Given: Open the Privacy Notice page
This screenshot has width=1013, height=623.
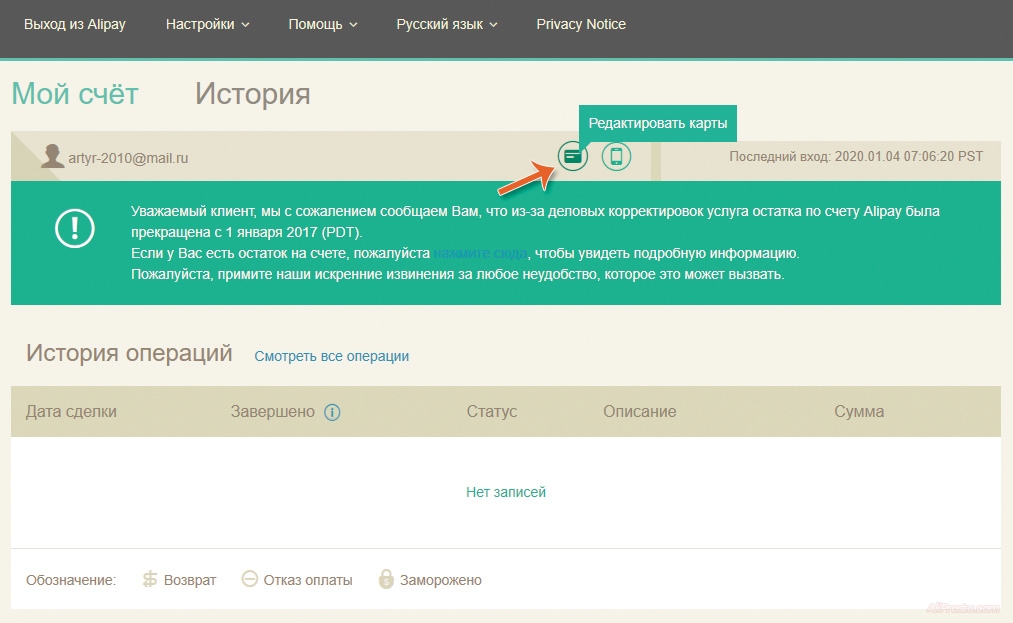Looking at the screenshot, I should (x=581, y=24).
